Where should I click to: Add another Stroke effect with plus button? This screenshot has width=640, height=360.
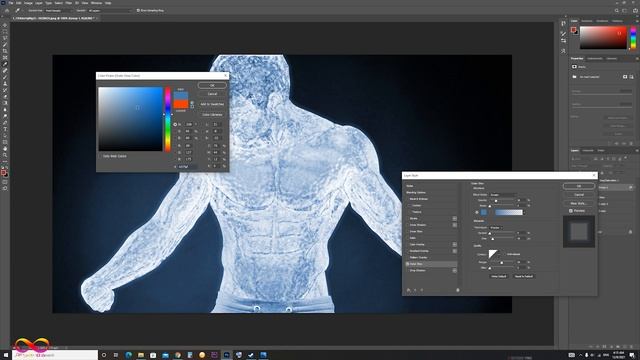(x=454, y=218)
